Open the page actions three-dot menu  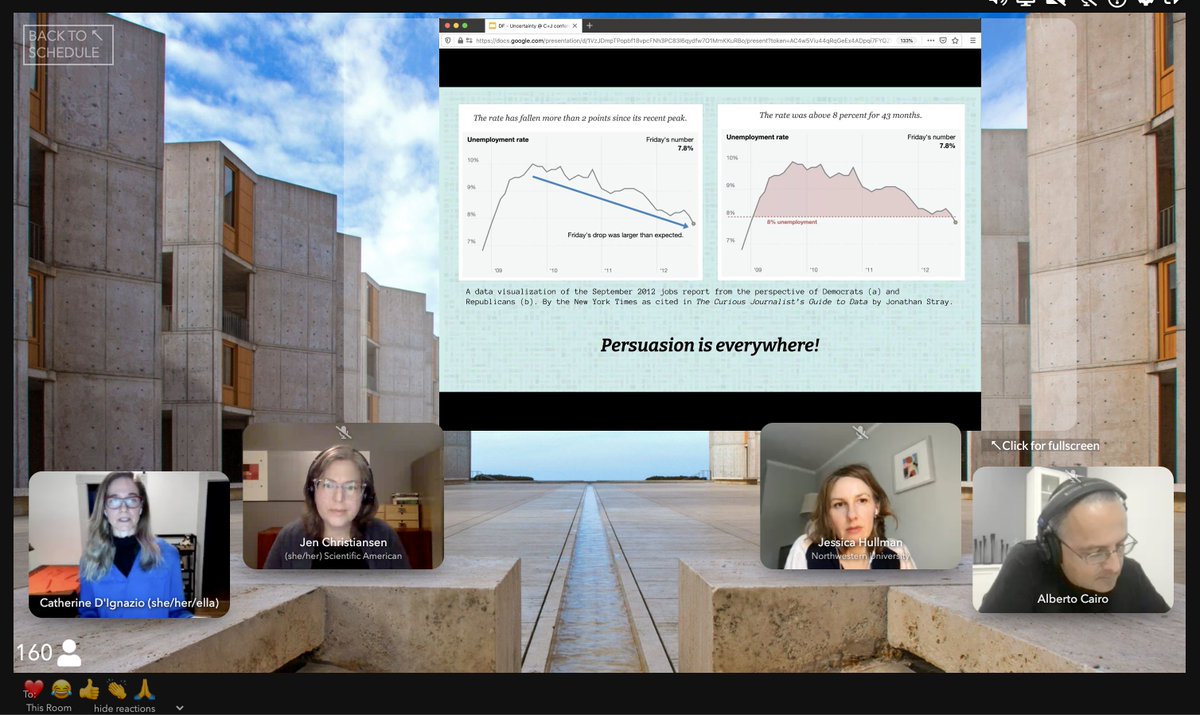[x=931, y=41]
